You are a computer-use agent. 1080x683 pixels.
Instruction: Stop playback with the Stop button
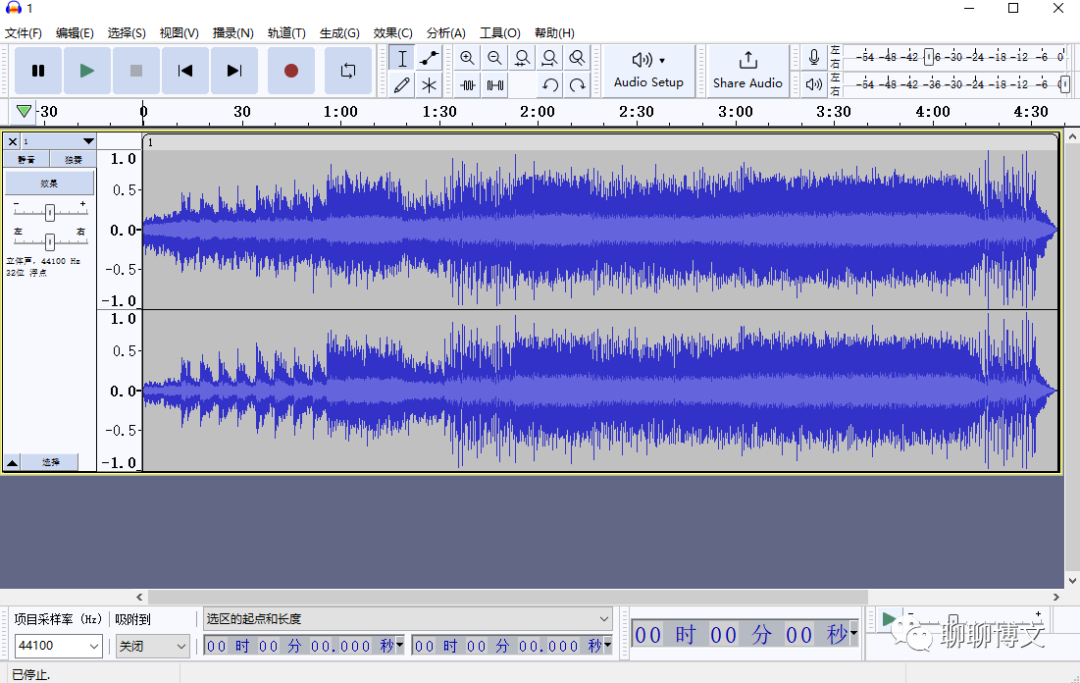point(136,70)
